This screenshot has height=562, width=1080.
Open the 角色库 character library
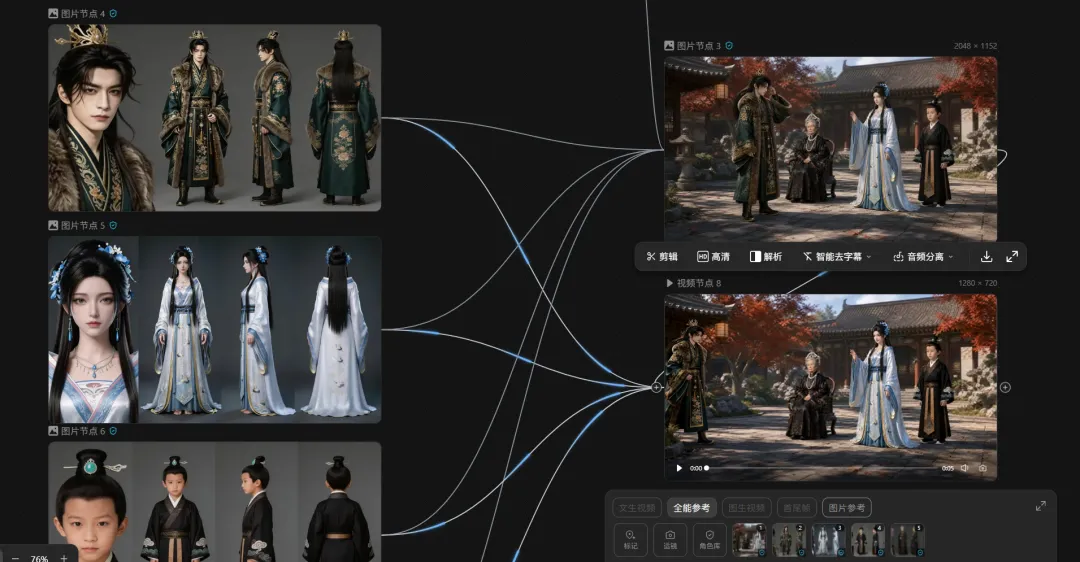coord(709,539)
